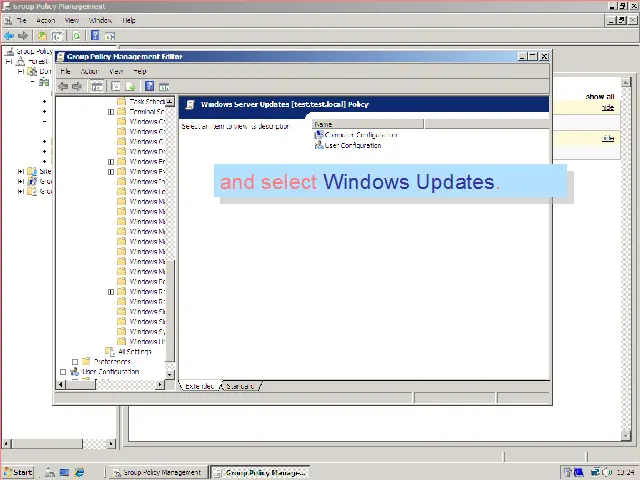Click Editor tree horizontal scrollbar right arrow
640x480 pixels.
[160, 384]
